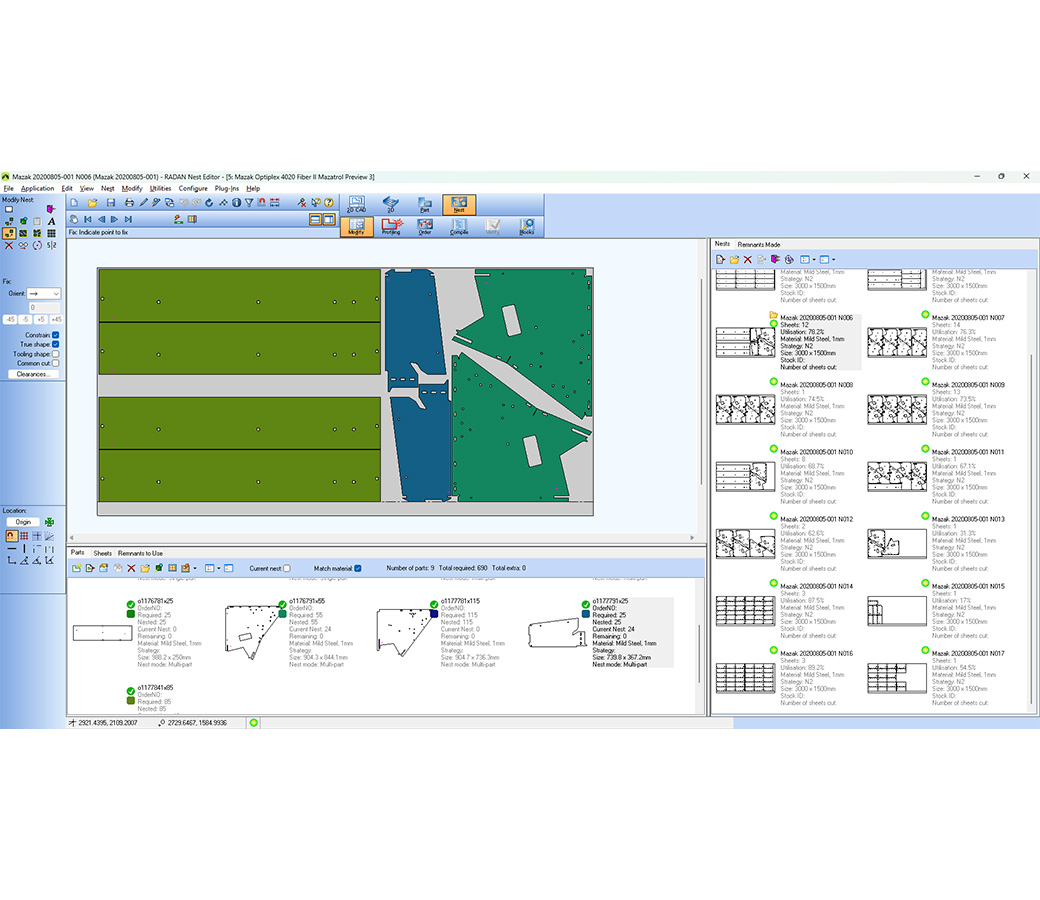The height and width of the screenshot is (900, 1040).
Task: Click the blue color swatch of part o1177781x115
Action: pos(434,614)
